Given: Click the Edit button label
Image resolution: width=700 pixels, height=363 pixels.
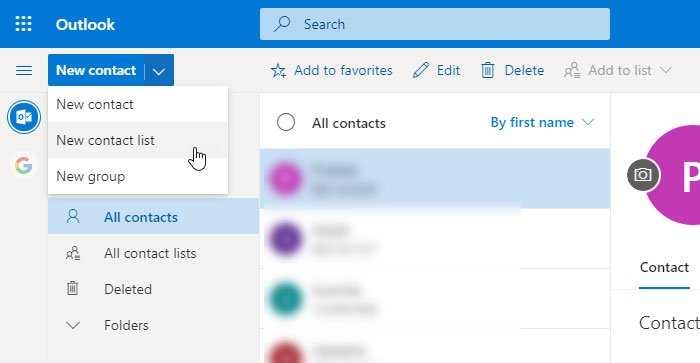Looking at the screenshot, I should point(448,71).
